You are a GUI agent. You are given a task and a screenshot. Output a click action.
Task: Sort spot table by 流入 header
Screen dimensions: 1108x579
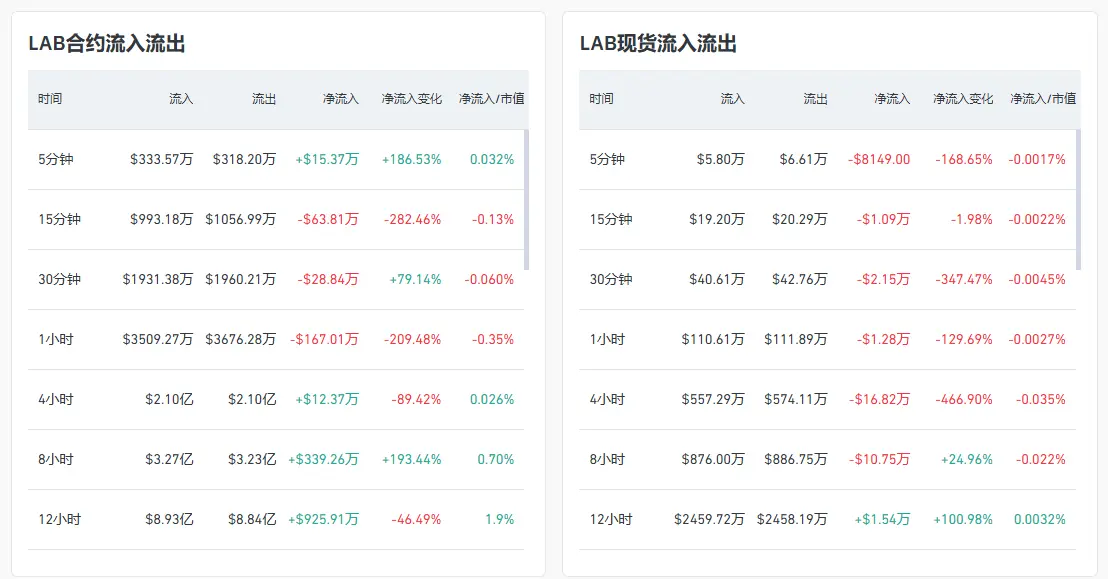coord(733,99)
